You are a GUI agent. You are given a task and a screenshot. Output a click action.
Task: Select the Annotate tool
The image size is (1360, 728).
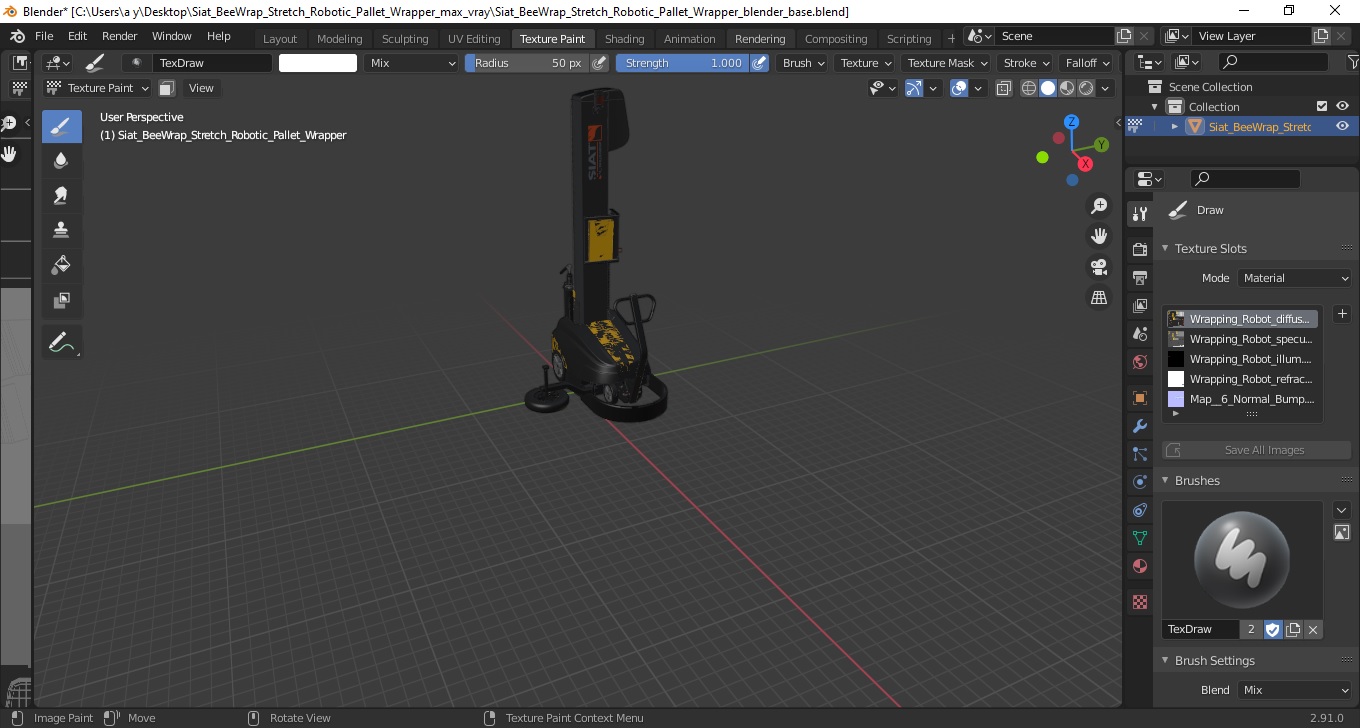(61, 342)
